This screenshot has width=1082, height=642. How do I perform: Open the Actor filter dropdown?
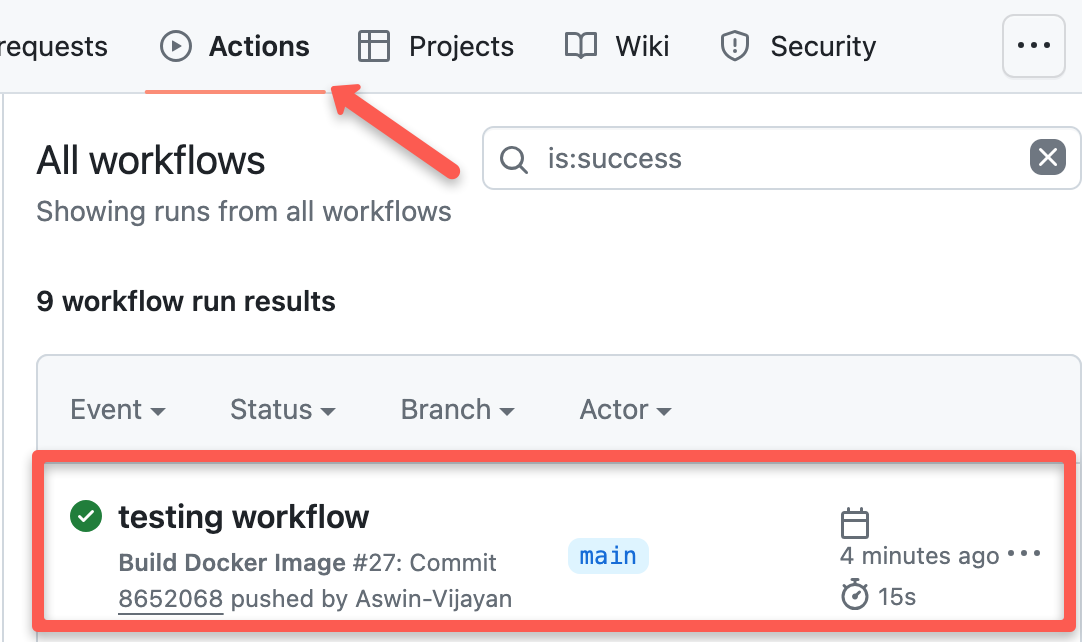[x=624, y=409]
